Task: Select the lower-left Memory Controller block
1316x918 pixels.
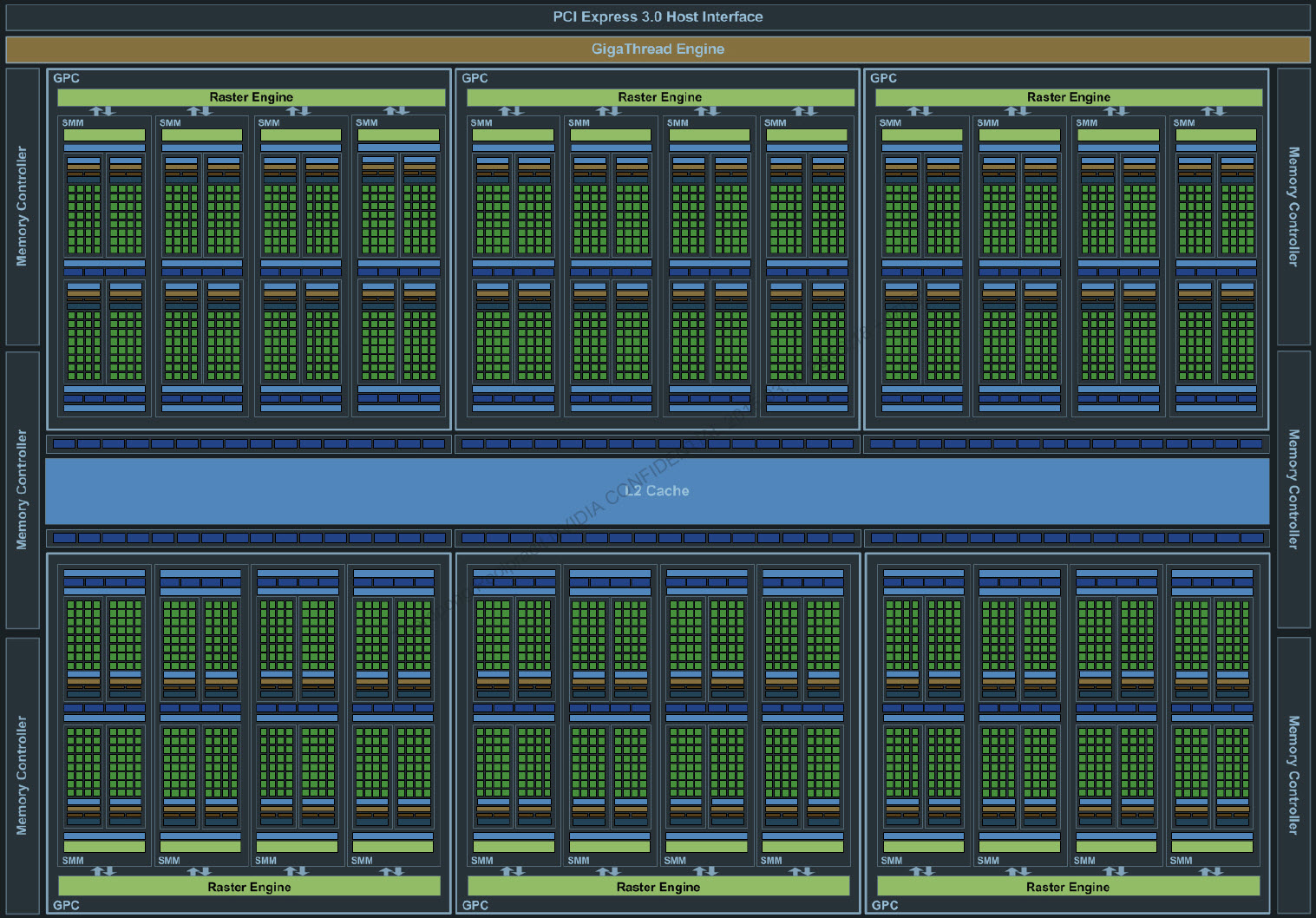Action: pyautogui.click(x=23, y=775)
